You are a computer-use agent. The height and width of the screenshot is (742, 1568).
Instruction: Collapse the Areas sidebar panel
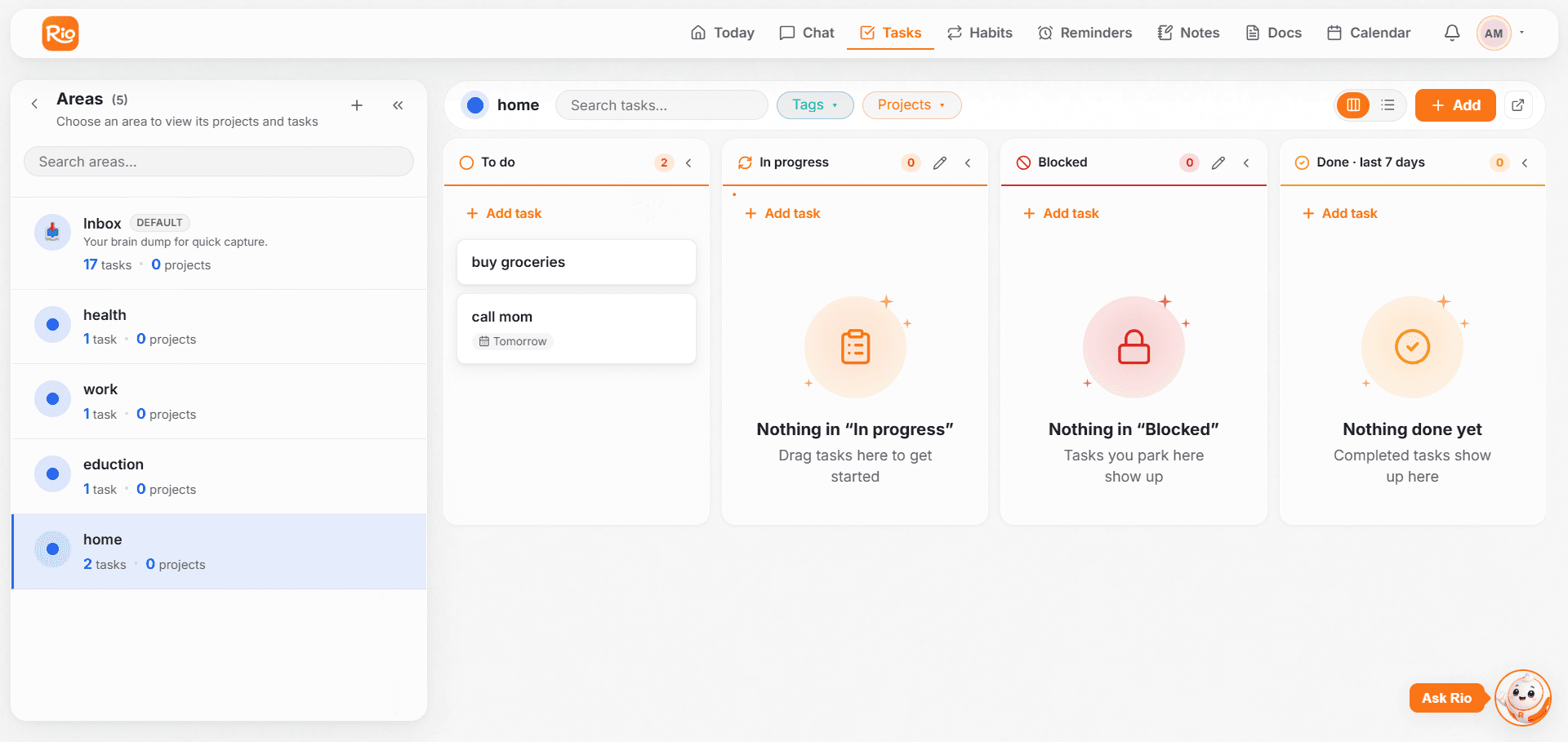coord(398,105)
